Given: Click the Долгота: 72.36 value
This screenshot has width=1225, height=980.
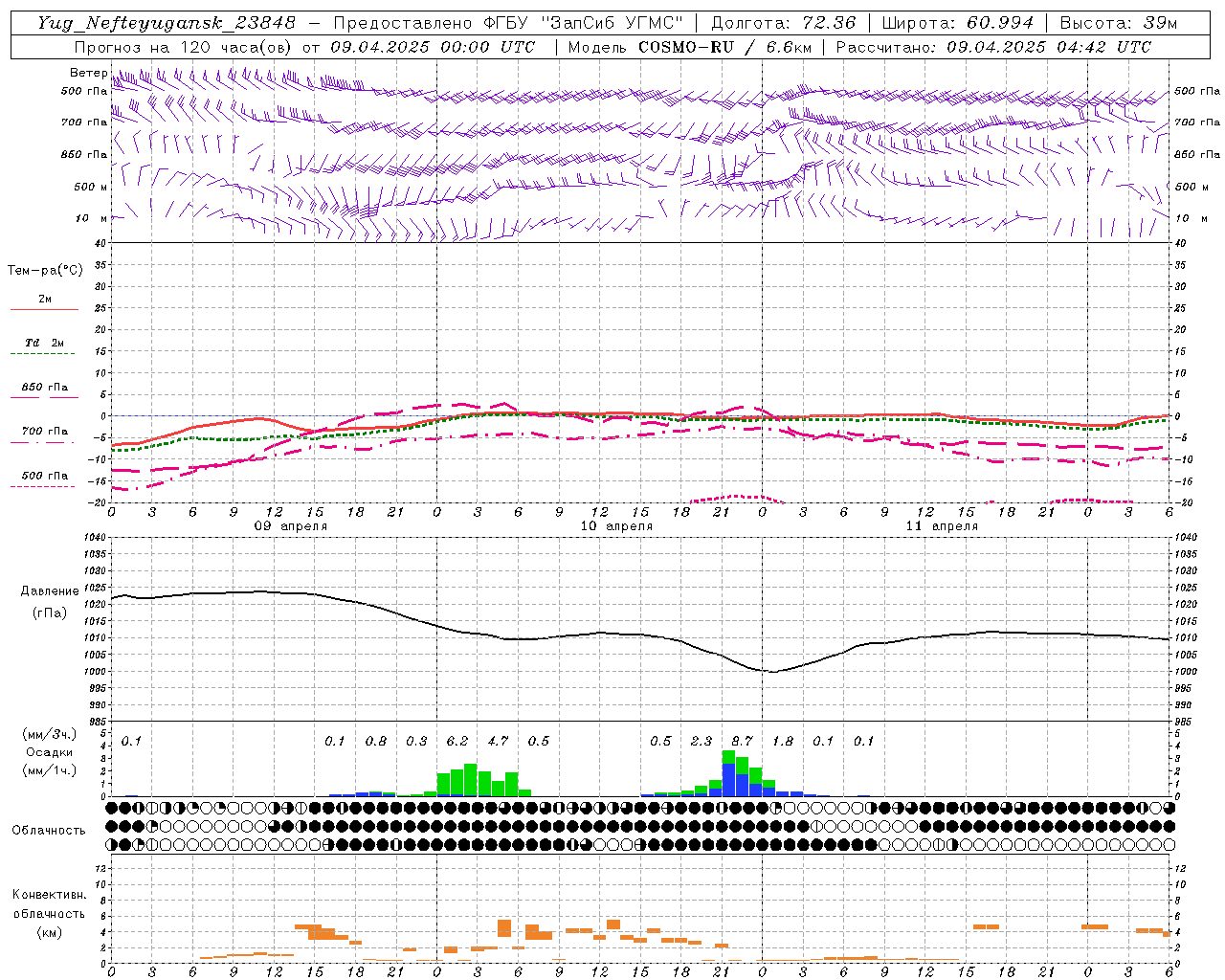Looking at the screenshot, I should tap(783, 23).
